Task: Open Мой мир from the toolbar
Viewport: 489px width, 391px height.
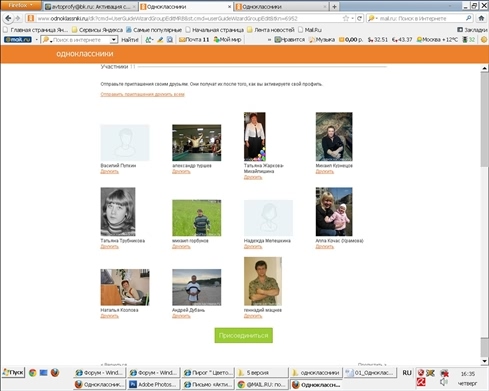Action: 227,40
